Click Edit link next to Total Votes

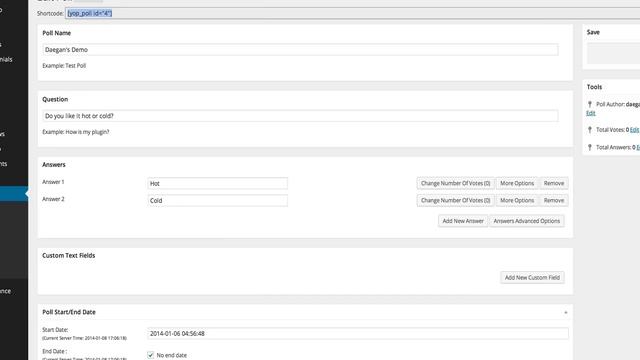tap(634, 130)
